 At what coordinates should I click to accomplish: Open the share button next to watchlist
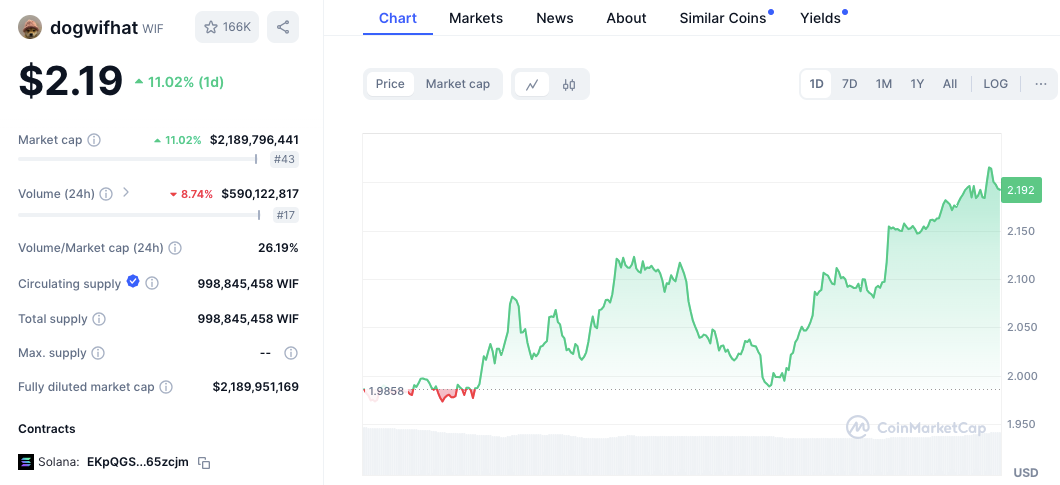point(283,27)
